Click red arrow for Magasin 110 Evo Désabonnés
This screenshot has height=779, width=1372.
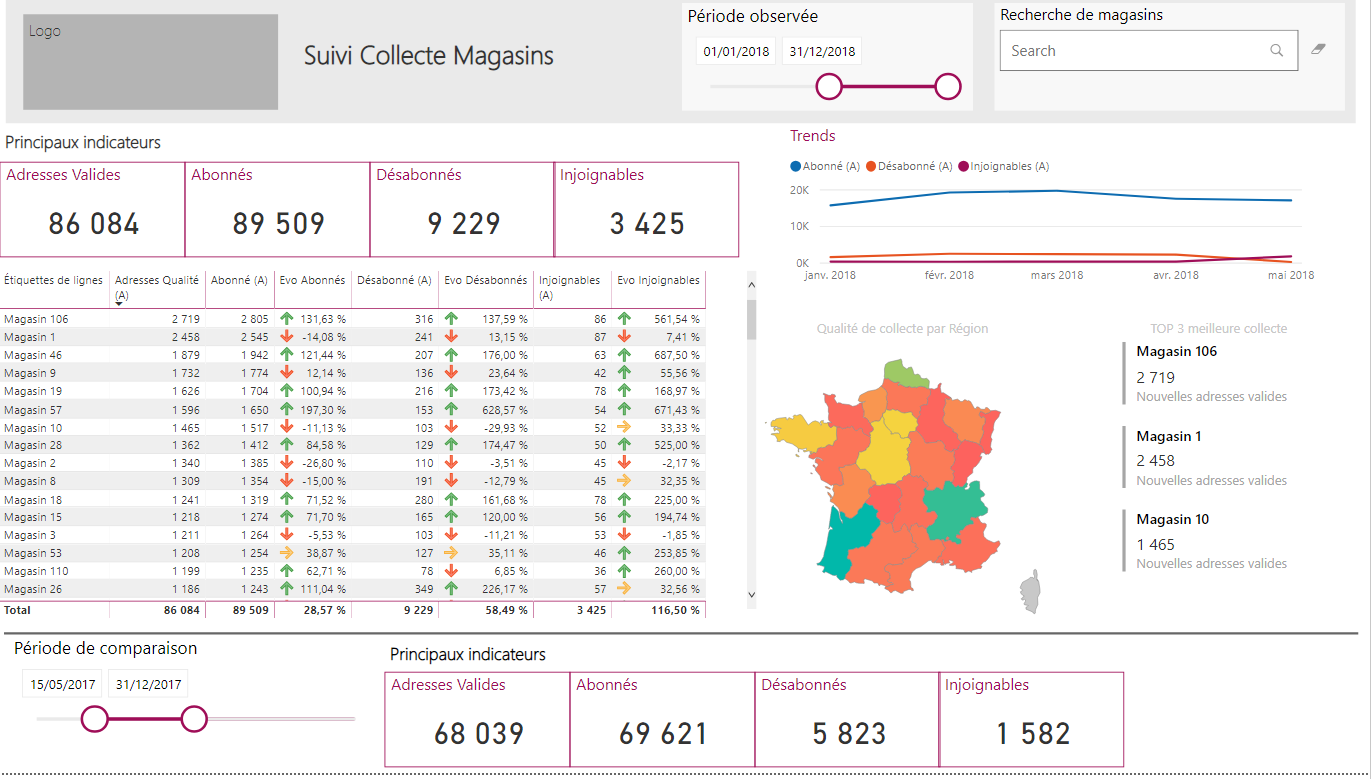coord(451,571)
